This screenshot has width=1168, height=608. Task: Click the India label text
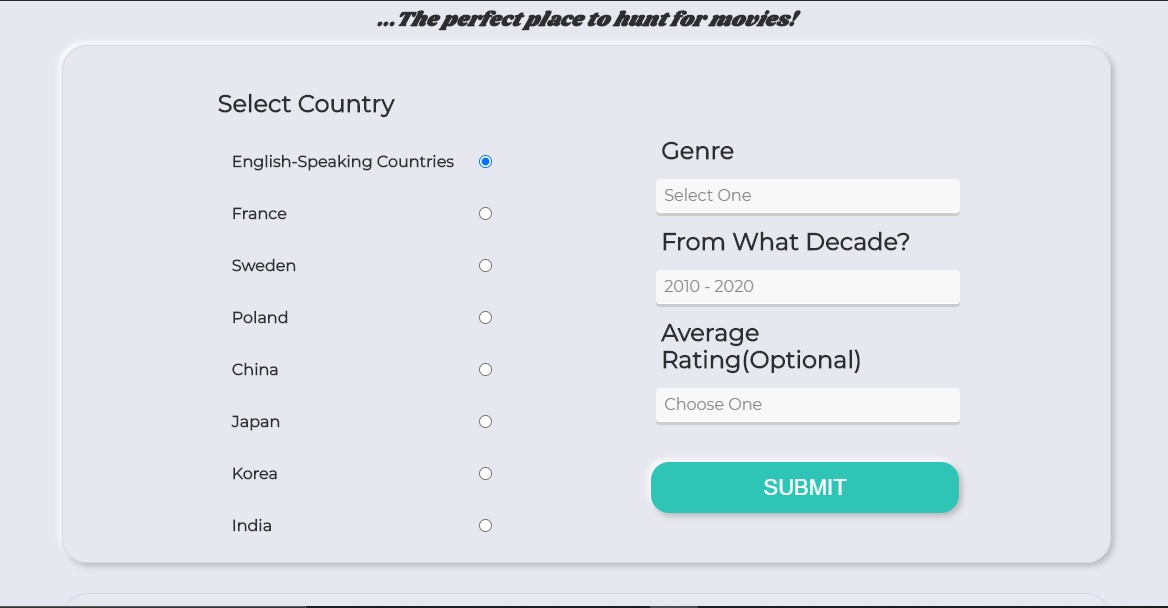pos(252,526)
